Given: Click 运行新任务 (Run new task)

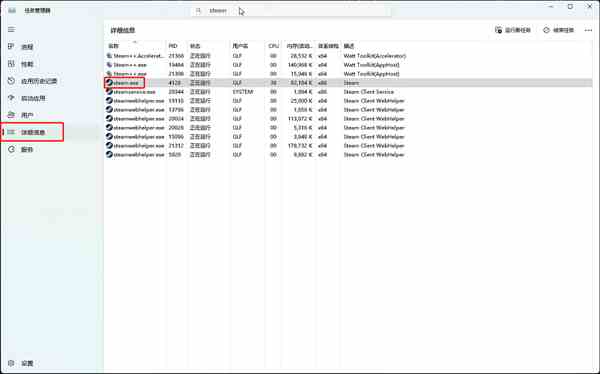Looking at the screenshot, I should tap(513, 30).
